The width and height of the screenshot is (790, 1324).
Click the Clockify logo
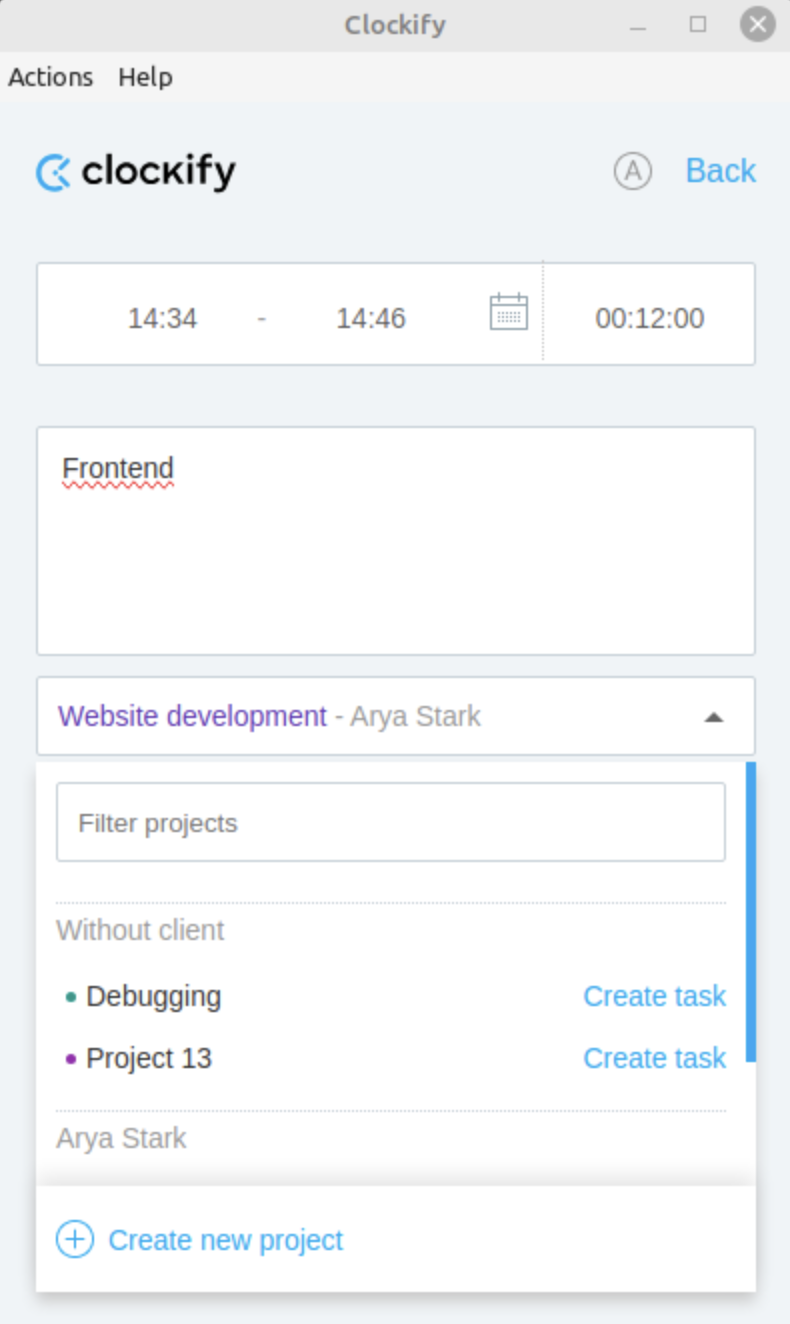pos(135,170)
